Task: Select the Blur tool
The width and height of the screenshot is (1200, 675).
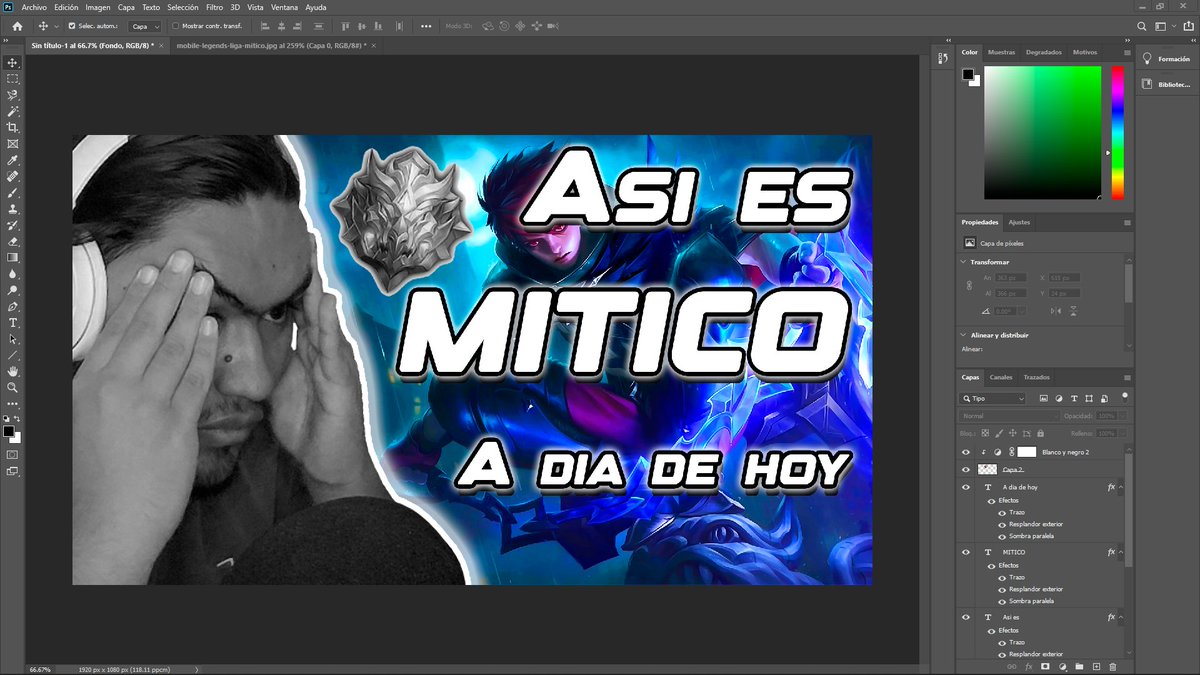Action: (13, 273)
